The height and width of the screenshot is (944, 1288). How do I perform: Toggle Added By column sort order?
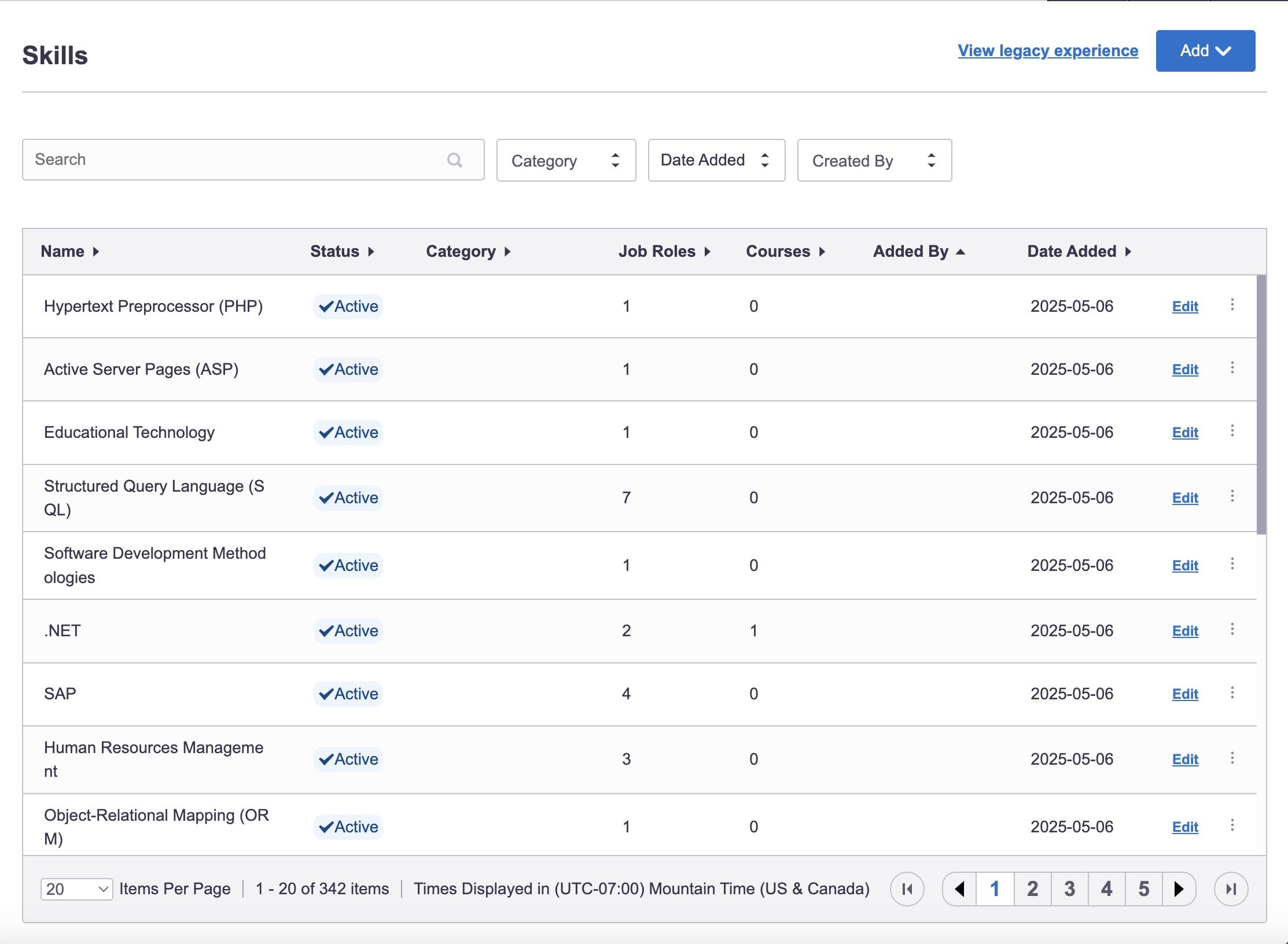(919, 252)
